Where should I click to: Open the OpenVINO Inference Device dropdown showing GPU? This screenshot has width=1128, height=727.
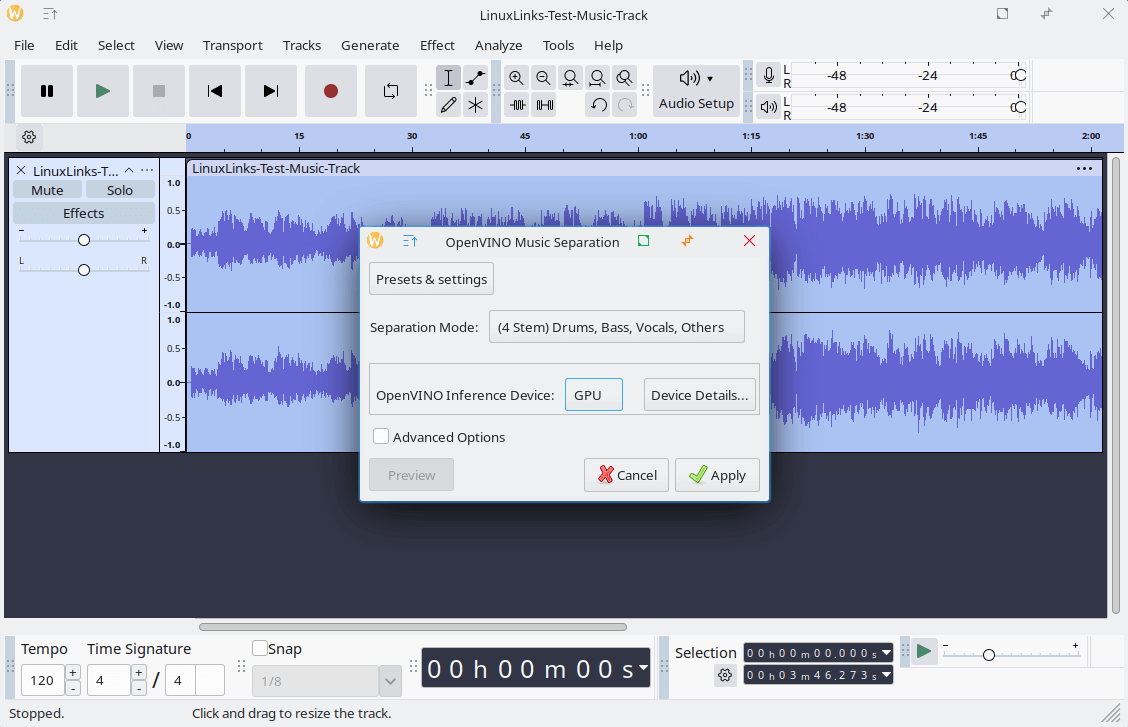pos(593,395)
